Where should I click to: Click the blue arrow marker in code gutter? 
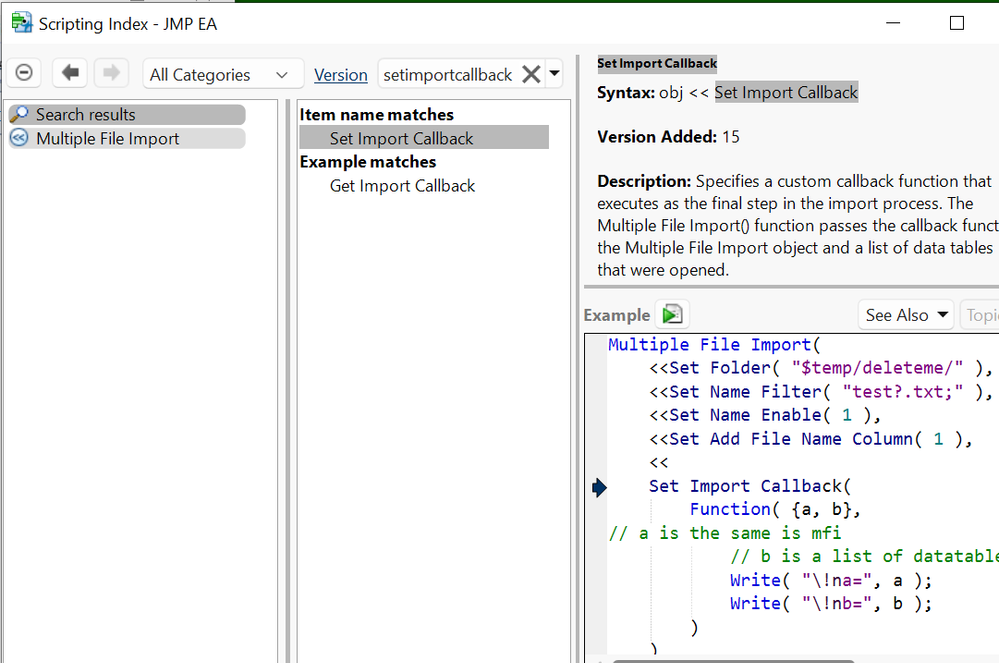[x=599, y=487]
